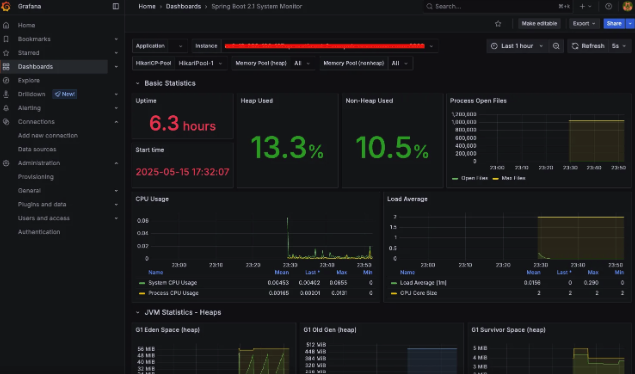Image resolution: width=635 pixels, height=374 pixels.
Task: Click the plus icon in top bar
Action: (582, 6)
